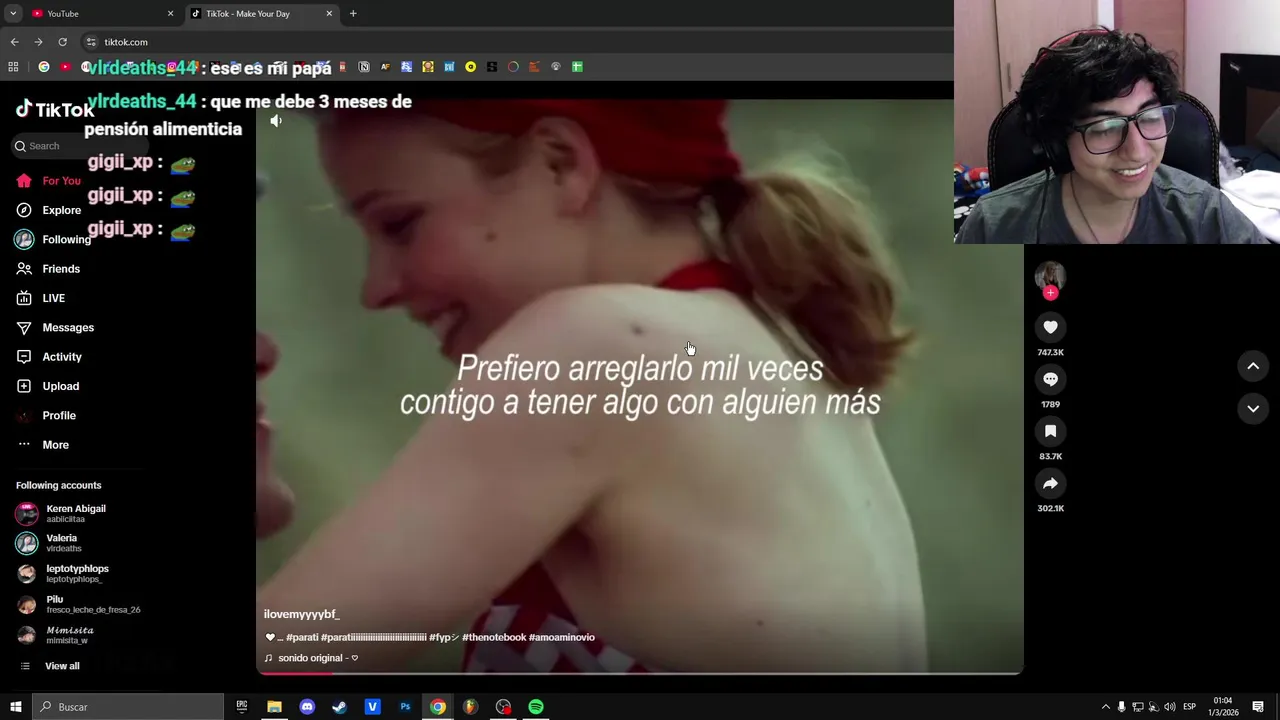Open the system volume control
The image size is (1280, 720).
(1170, 707)
